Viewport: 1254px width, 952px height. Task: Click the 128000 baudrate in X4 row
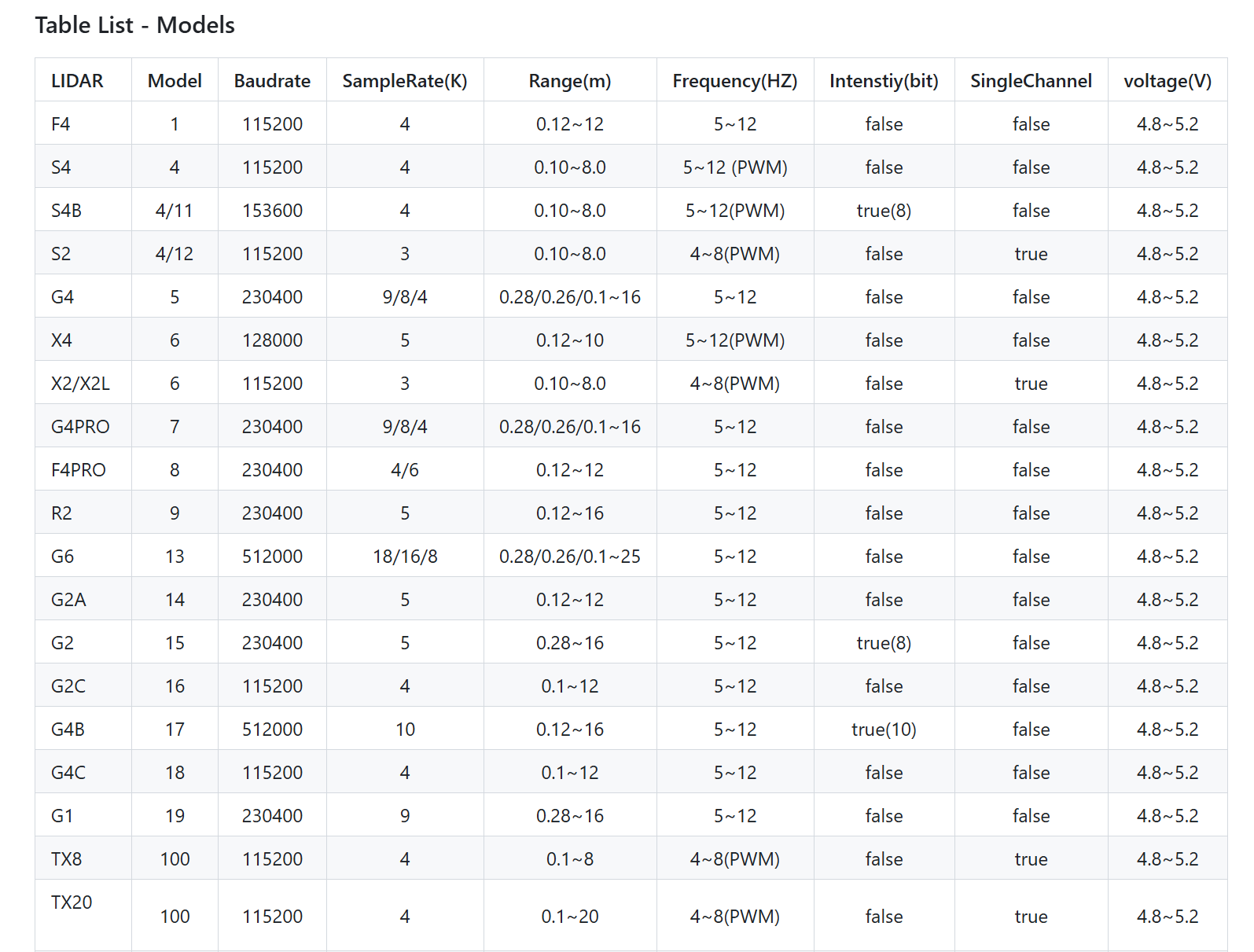pos(272,340)
